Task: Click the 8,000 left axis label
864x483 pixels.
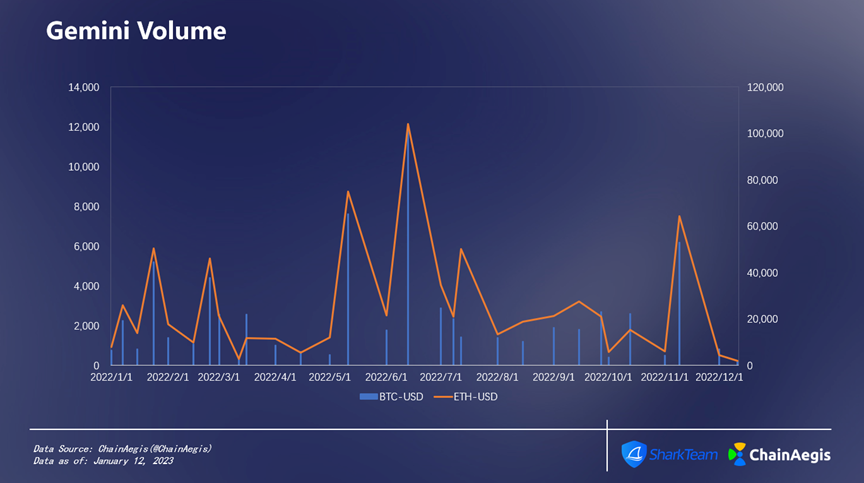Action: pyautogui.click(x=87, y=207)
